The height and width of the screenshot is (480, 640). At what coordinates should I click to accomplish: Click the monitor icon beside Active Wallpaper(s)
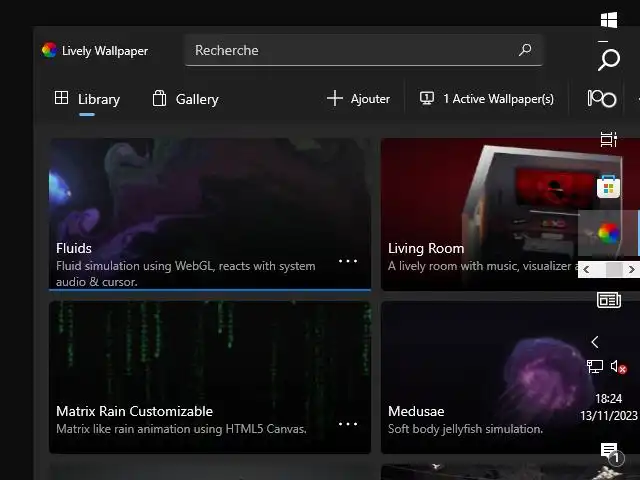point(427,98)
